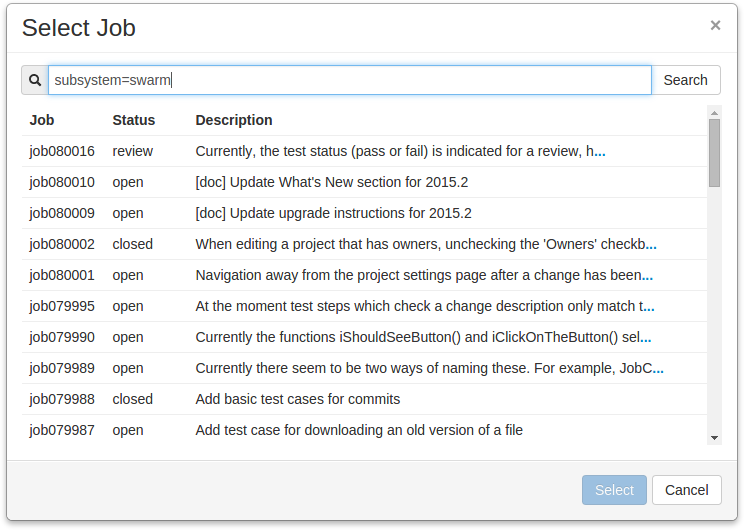Click the 'closed' status of job080002
Viewport: 744px width, 530px height.
click(x=132, y=244)
